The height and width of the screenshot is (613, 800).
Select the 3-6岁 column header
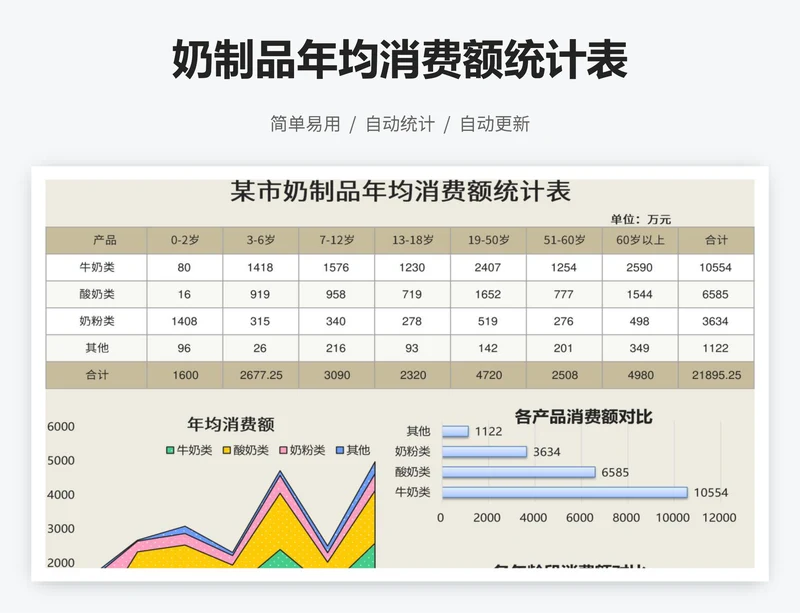point(261,240)
